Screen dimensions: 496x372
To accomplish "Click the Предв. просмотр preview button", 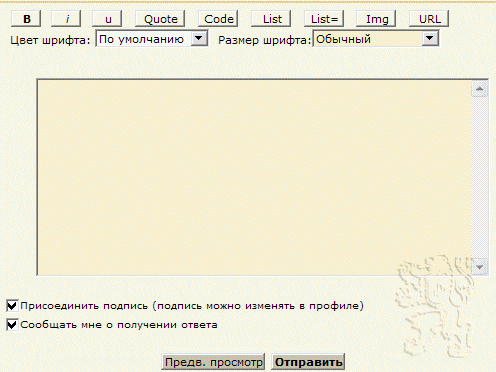I will coord(213,362).
